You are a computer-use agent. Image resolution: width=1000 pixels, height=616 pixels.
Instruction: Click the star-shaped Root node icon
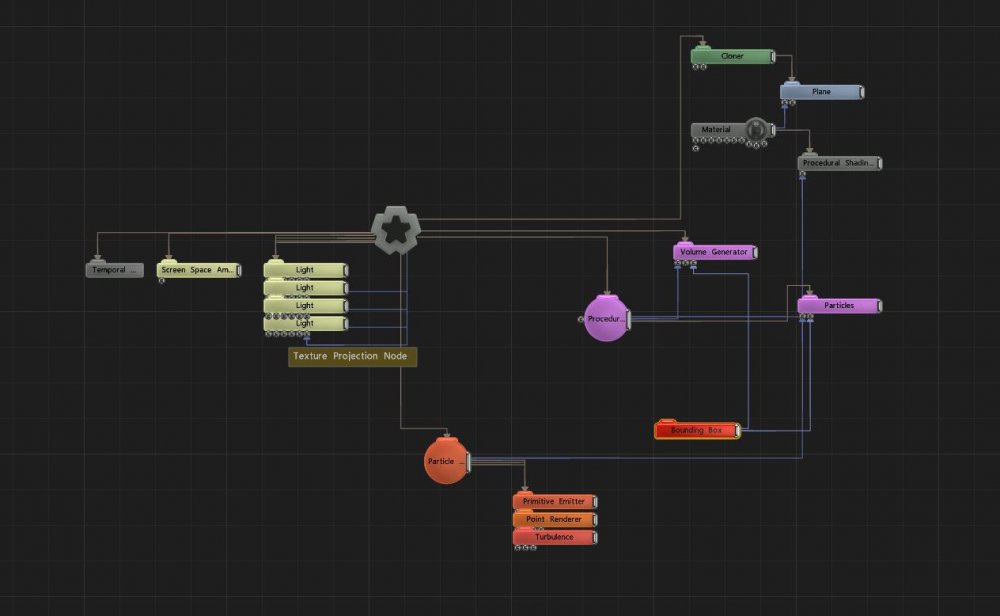tap(396, 230)
